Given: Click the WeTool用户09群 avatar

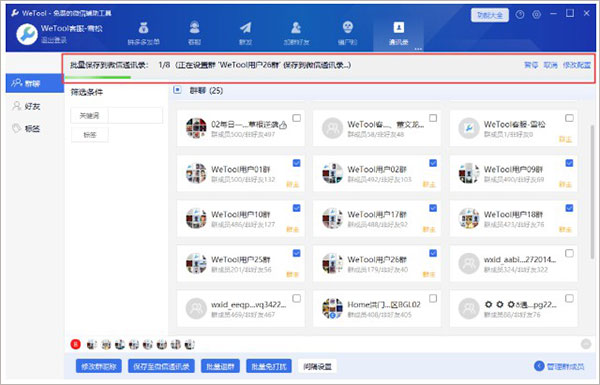Looking at the screenshot, I should 469,173.
